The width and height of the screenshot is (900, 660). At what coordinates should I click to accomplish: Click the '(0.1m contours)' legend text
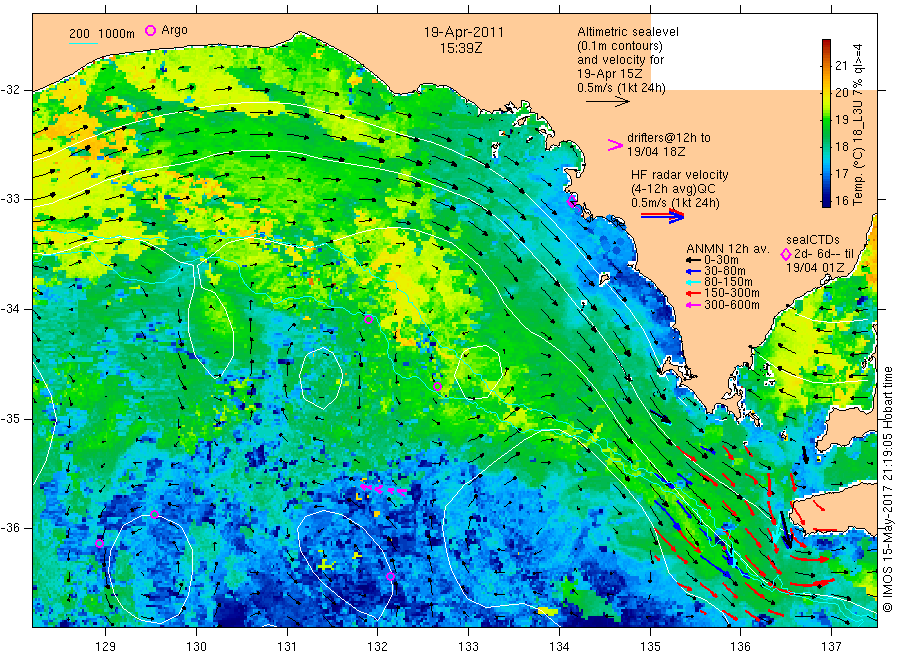(620, 46)
